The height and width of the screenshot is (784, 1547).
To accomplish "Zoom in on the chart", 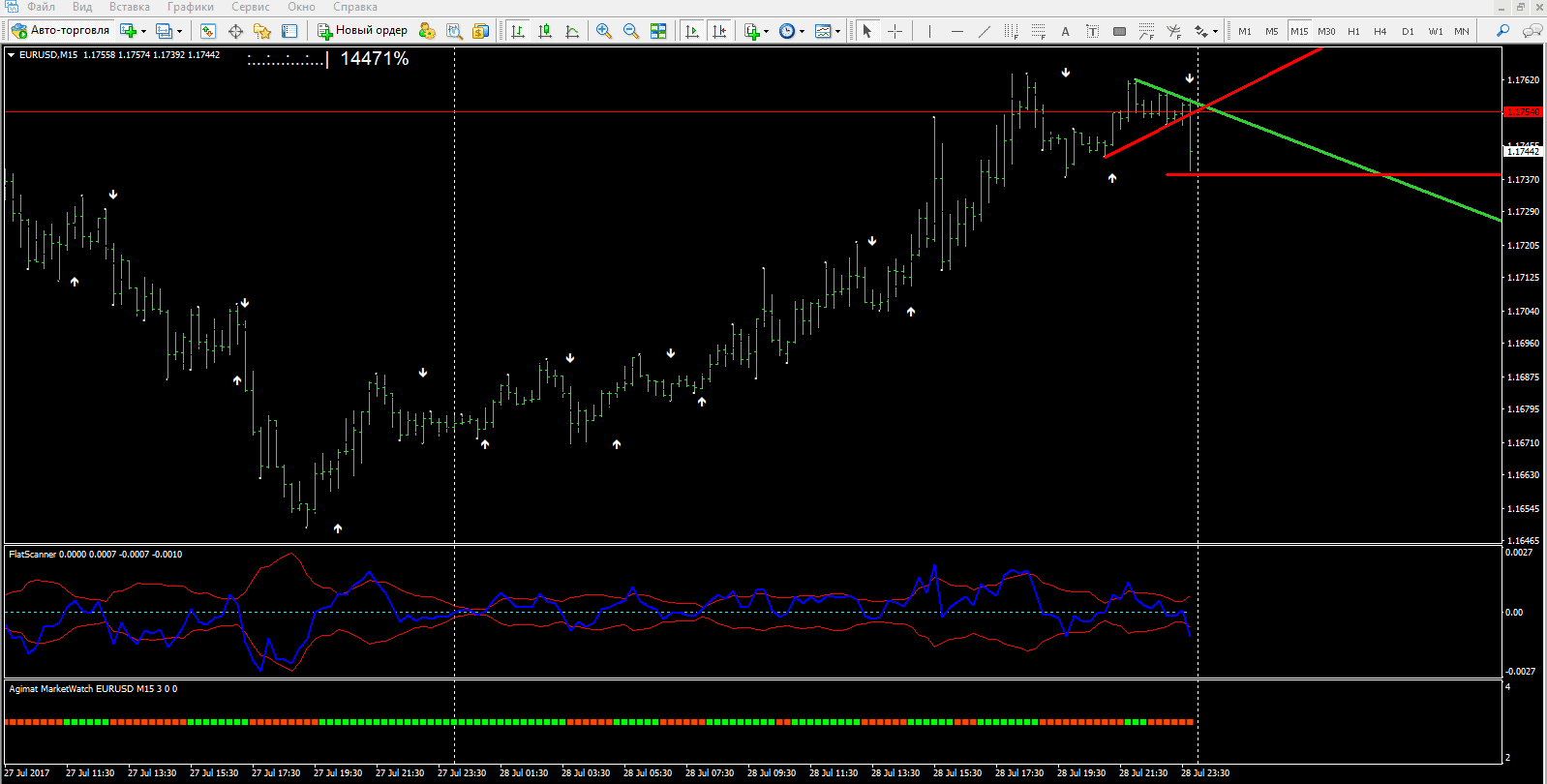I will tap(604, 31).
